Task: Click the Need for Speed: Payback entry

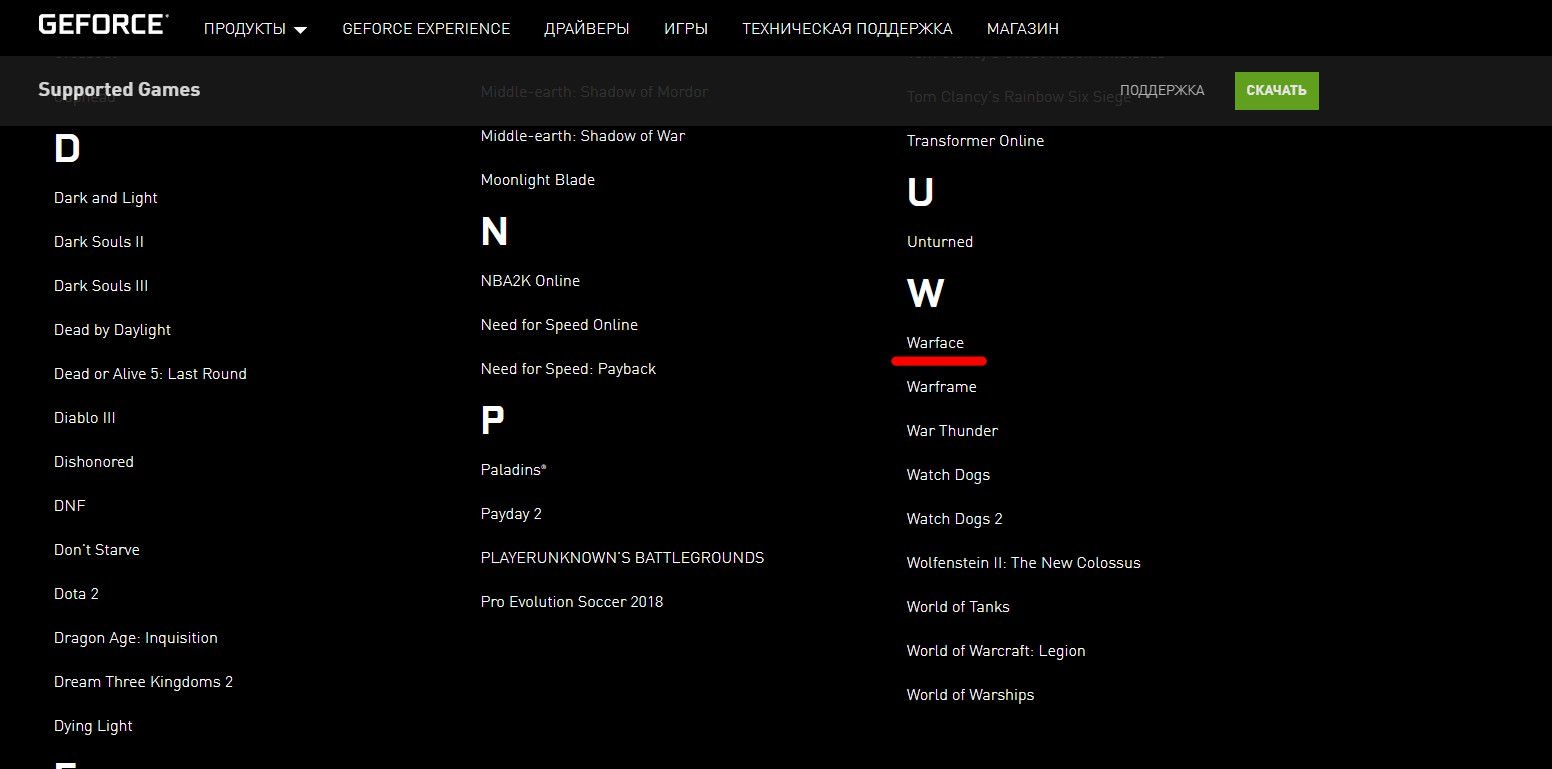Action: pos(568,368)
